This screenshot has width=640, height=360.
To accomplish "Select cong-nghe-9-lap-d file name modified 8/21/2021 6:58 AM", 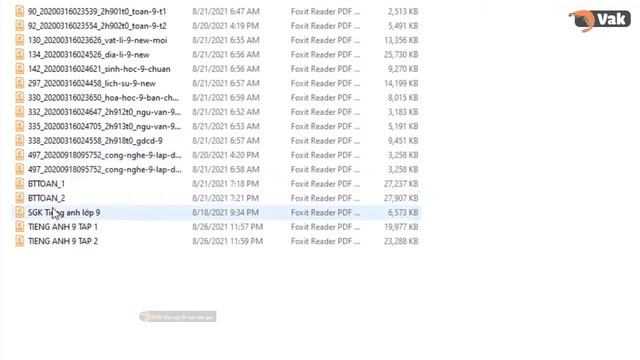I will [x=105, y=169].
